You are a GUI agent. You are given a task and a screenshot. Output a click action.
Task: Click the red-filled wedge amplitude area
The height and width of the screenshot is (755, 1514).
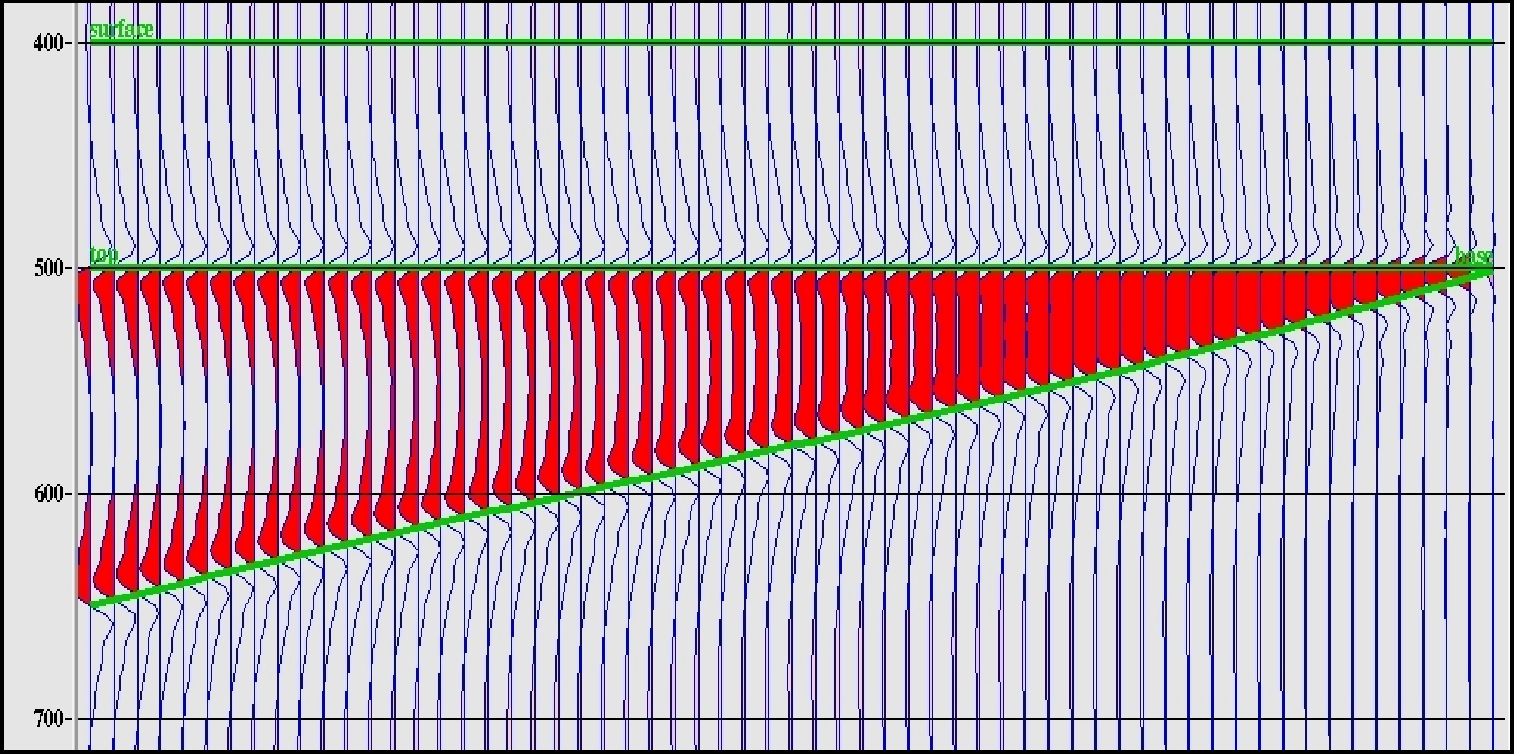tap(500, 400)
